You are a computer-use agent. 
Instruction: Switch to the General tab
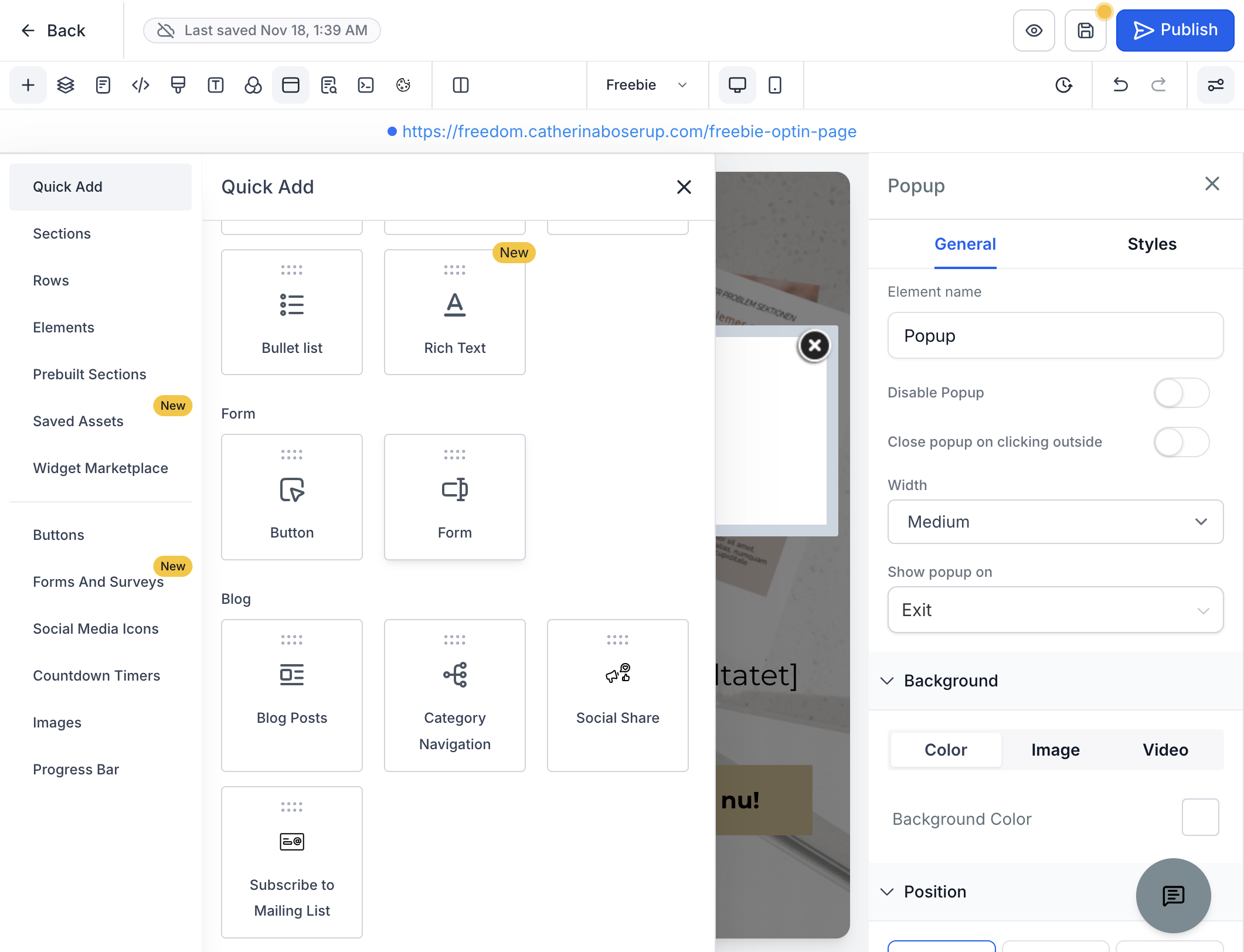click(x=965, y=244)
